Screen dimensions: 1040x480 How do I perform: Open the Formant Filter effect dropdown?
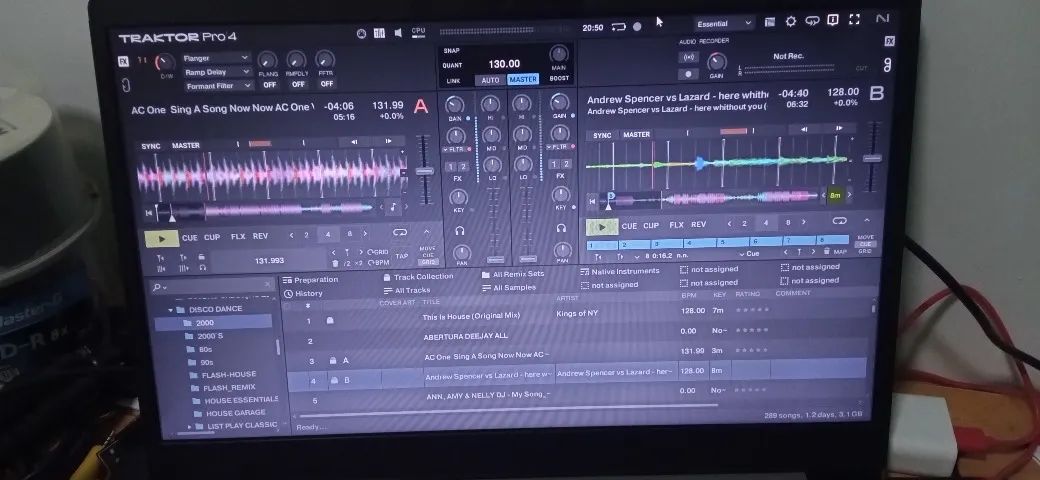219,86
